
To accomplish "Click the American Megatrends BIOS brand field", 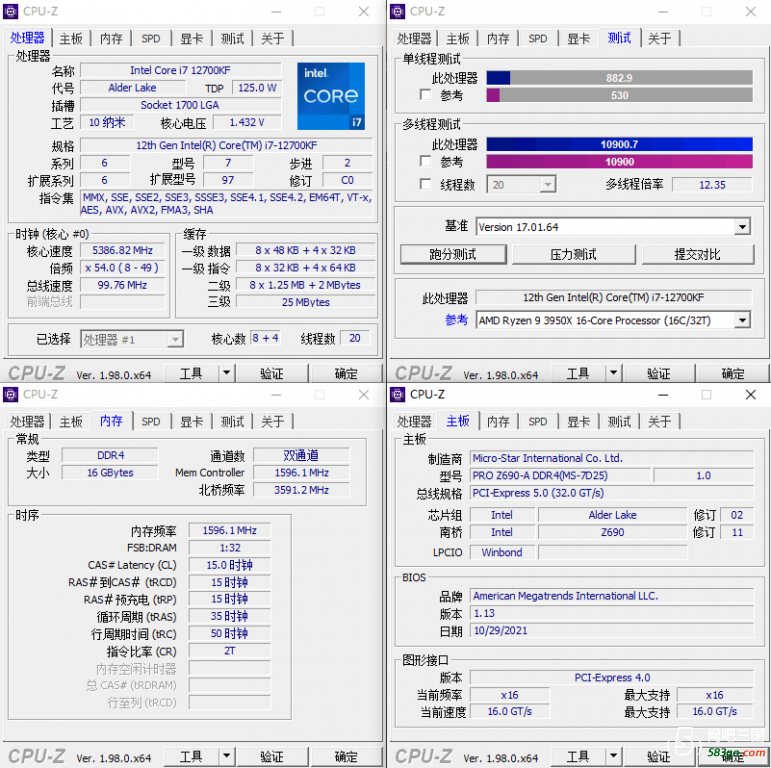I will (x=612, y=596).
